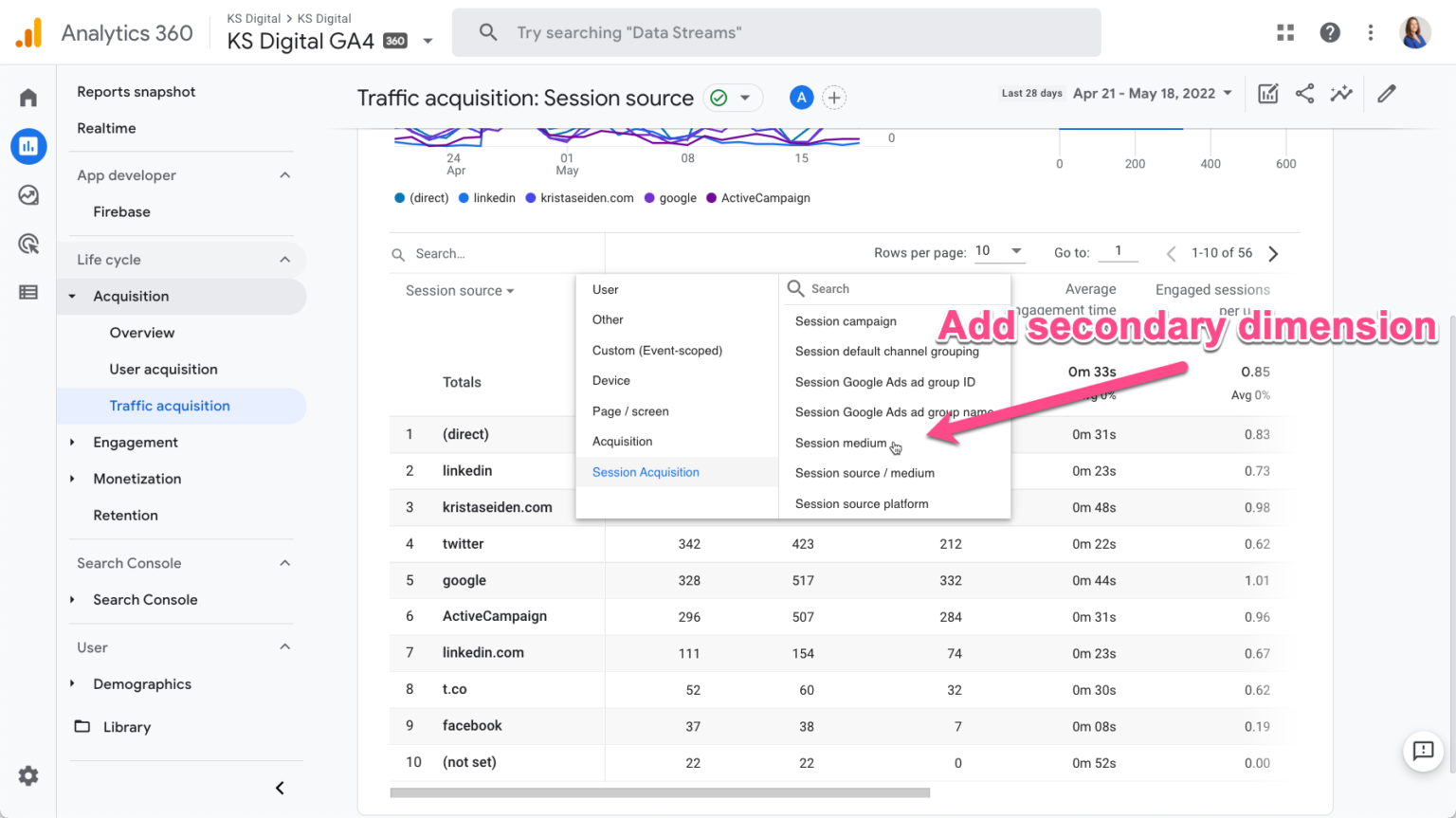Open the User acquisition report
This screenshot has width=1456, height=818.
pyautogui.click(x=163, y=370)
